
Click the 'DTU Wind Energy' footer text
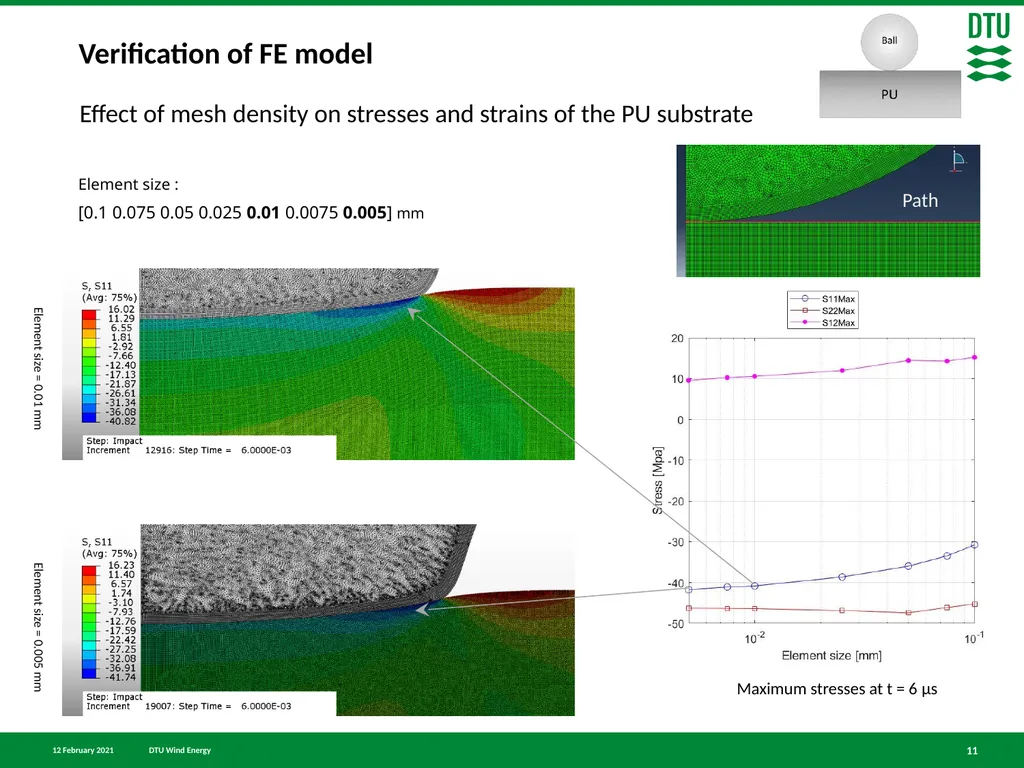pyautogui.click(x=180, y=750)
